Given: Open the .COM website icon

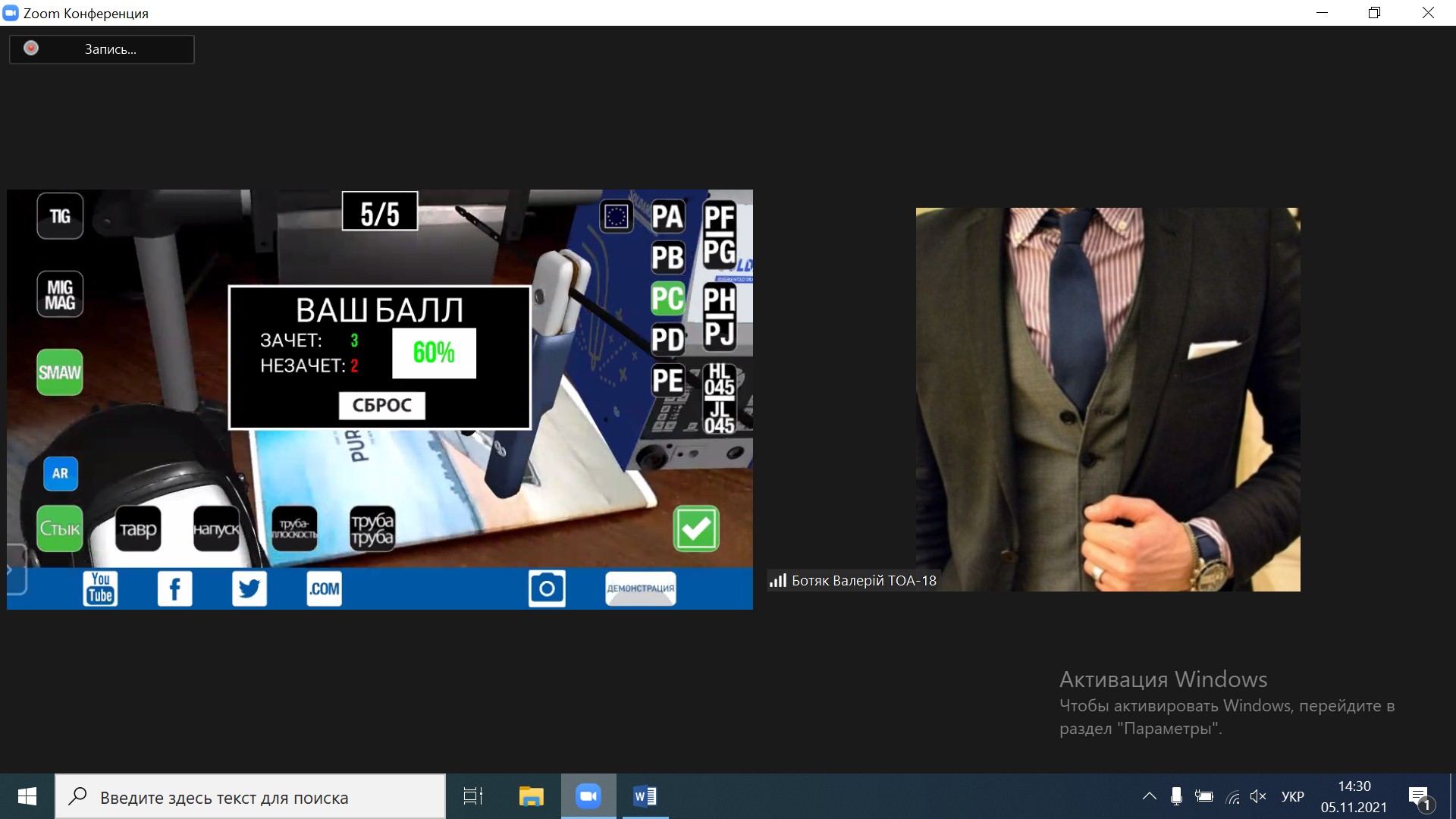Looking at the screenshot, I should (324, 588).
